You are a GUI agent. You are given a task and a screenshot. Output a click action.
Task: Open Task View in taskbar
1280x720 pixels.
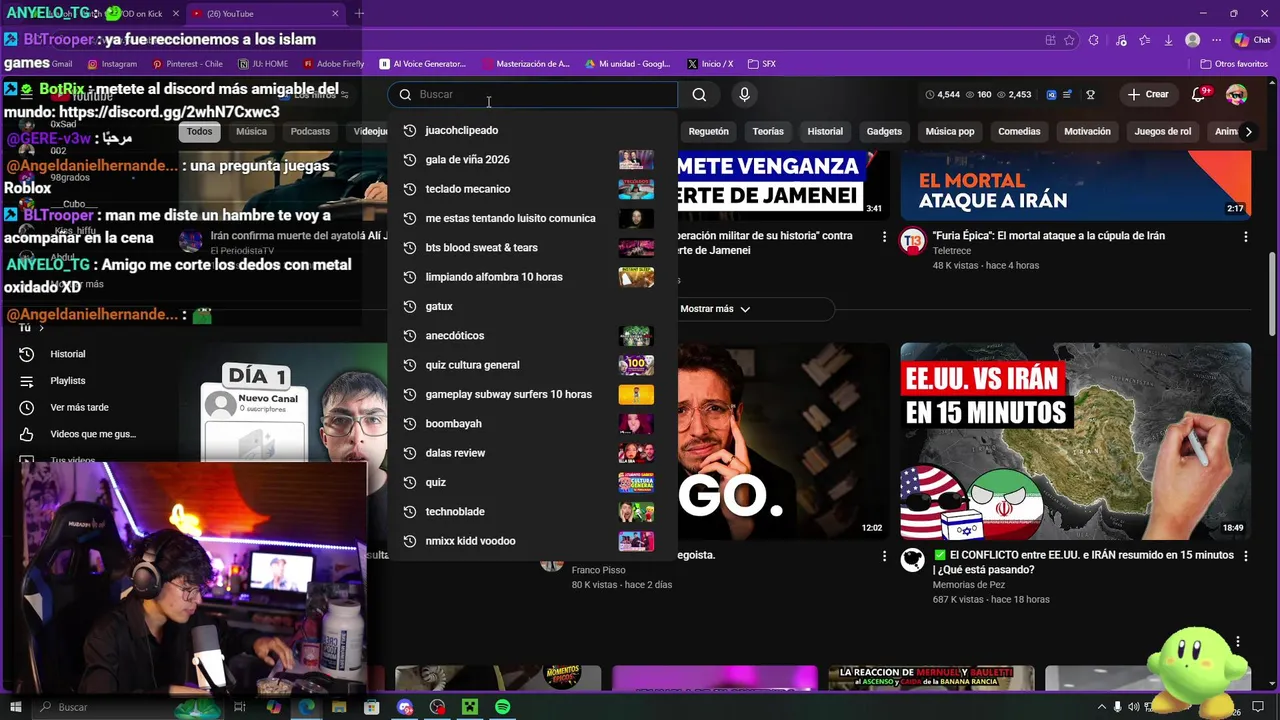(240, 707)
